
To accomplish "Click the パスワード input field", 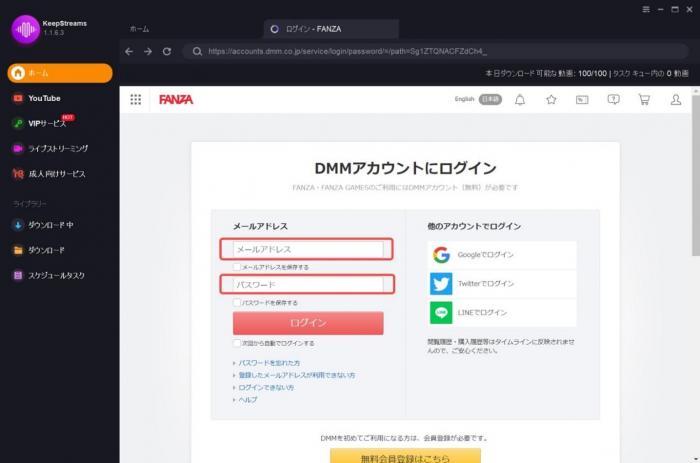I will [x=308, y=284].
